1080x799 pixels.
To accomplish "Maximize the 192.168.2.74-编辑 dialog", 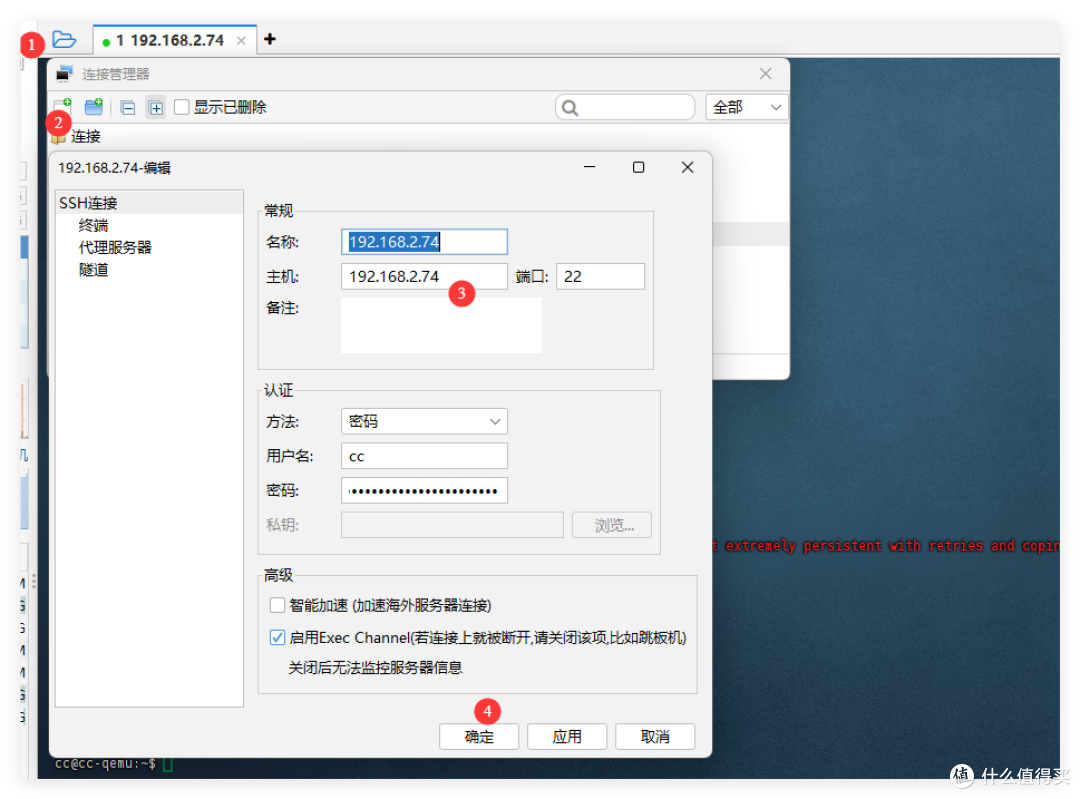I will [638, 167].
